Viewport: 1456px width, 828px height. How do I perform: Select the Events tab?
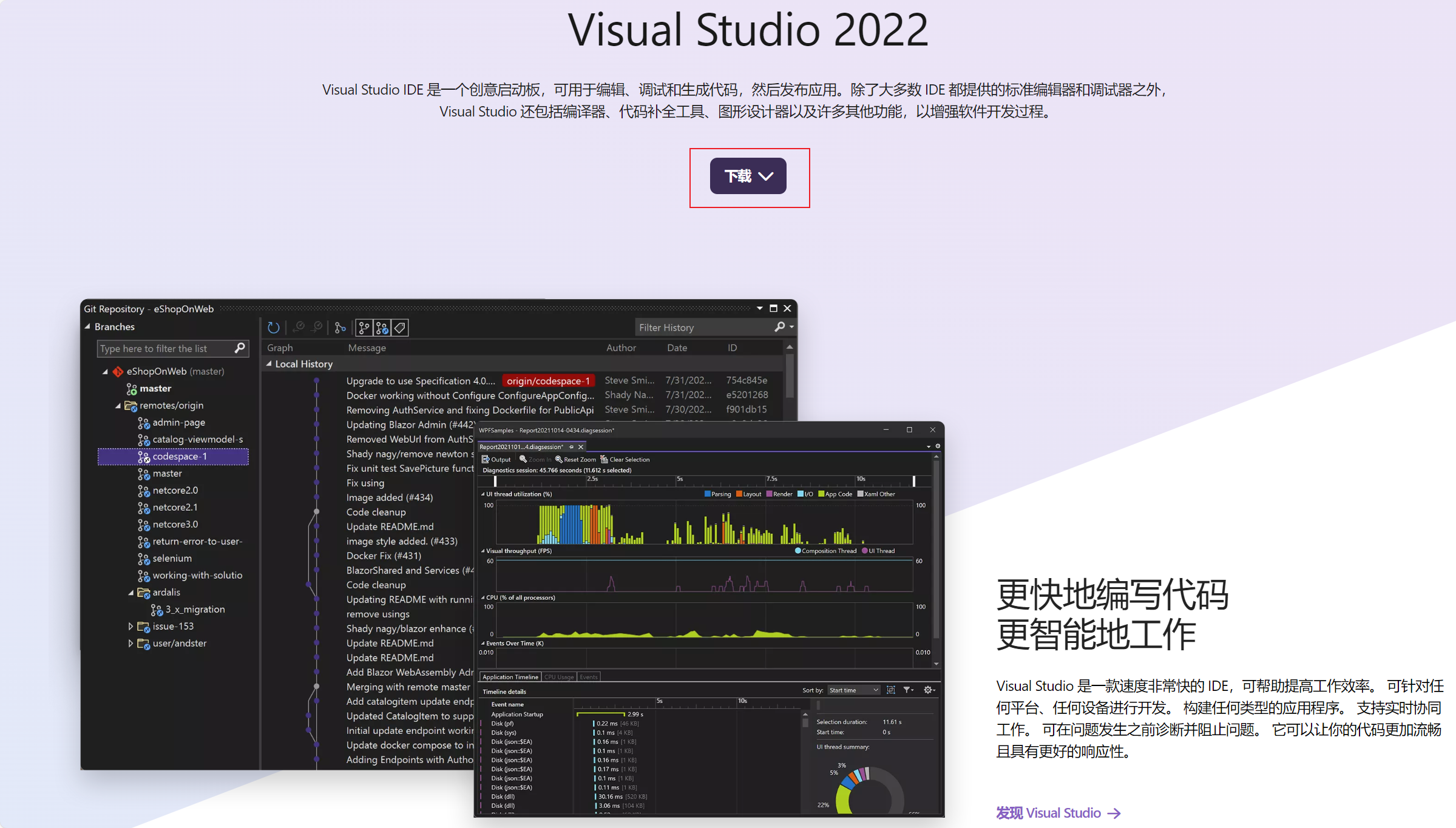pos(588,677)
